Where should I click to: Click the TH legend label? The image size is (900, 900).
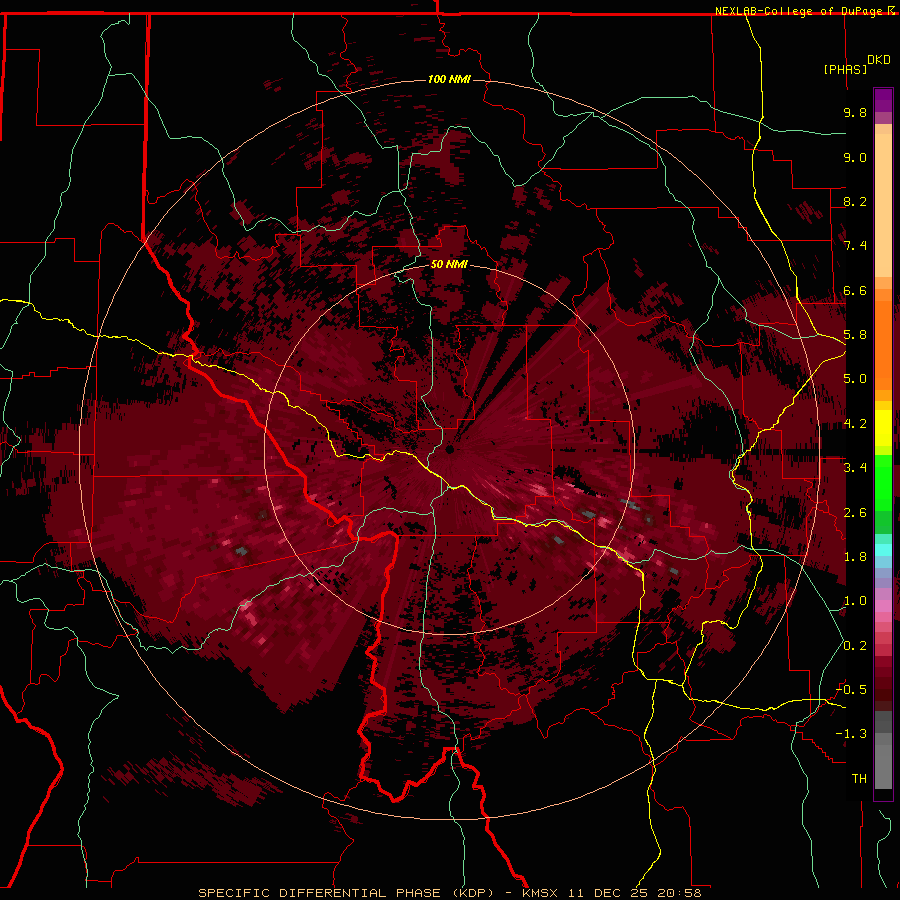click(x=859, y=779)
